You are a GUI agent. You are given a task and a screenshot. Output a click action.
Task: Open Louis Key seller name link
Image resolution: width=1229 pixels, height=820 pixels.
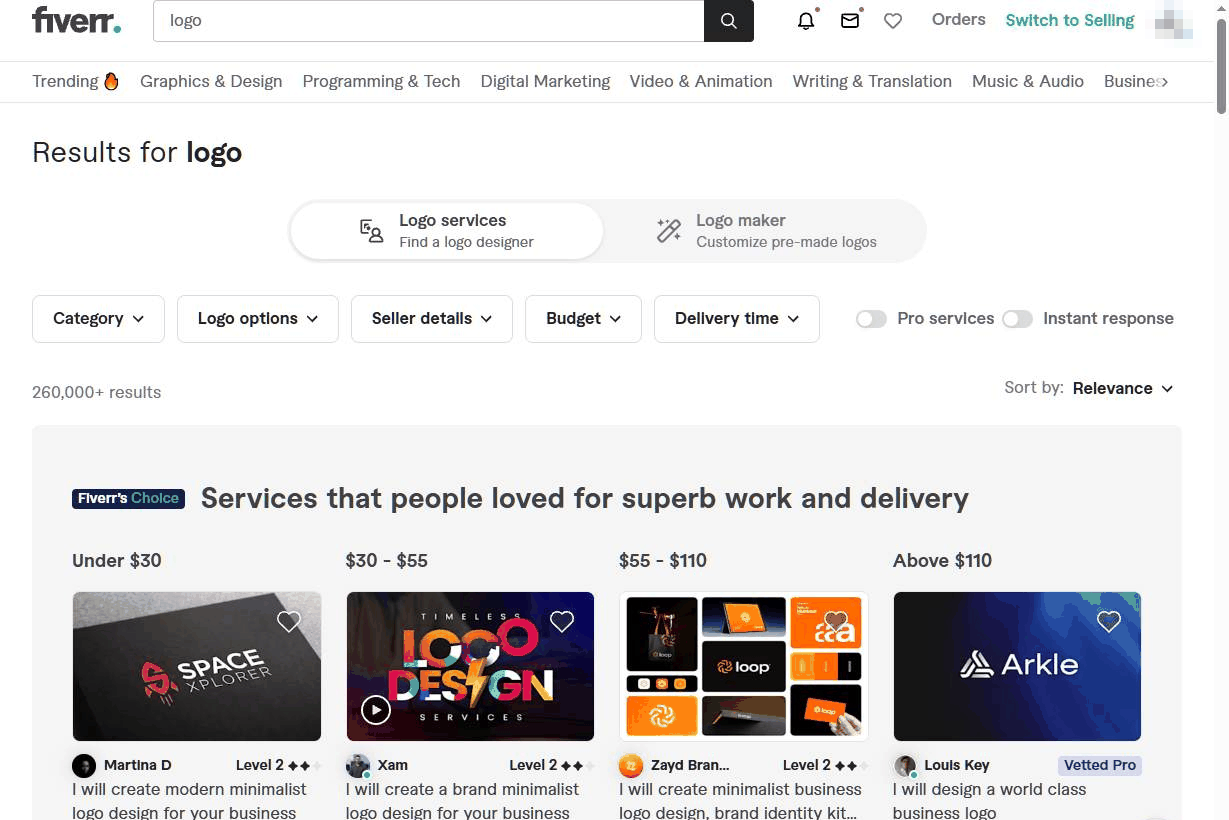(x=957, y=765)
